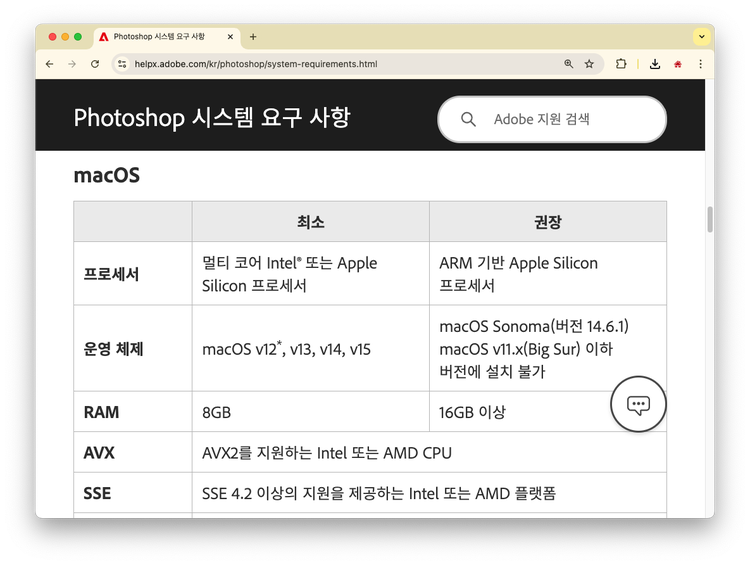Reload the current page
750x565 pixels.
(x=95, y=64)
